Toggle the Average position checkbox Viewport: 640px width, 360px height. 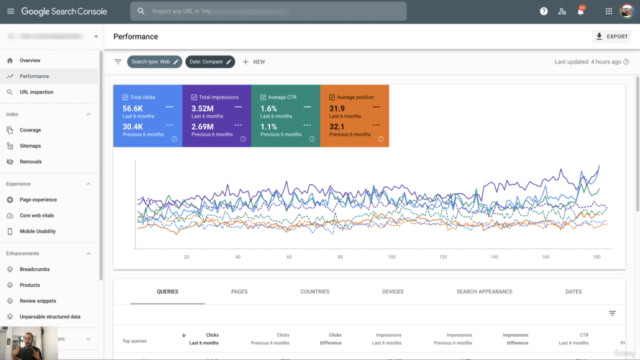pyautogui.click(x=332, y=97)
